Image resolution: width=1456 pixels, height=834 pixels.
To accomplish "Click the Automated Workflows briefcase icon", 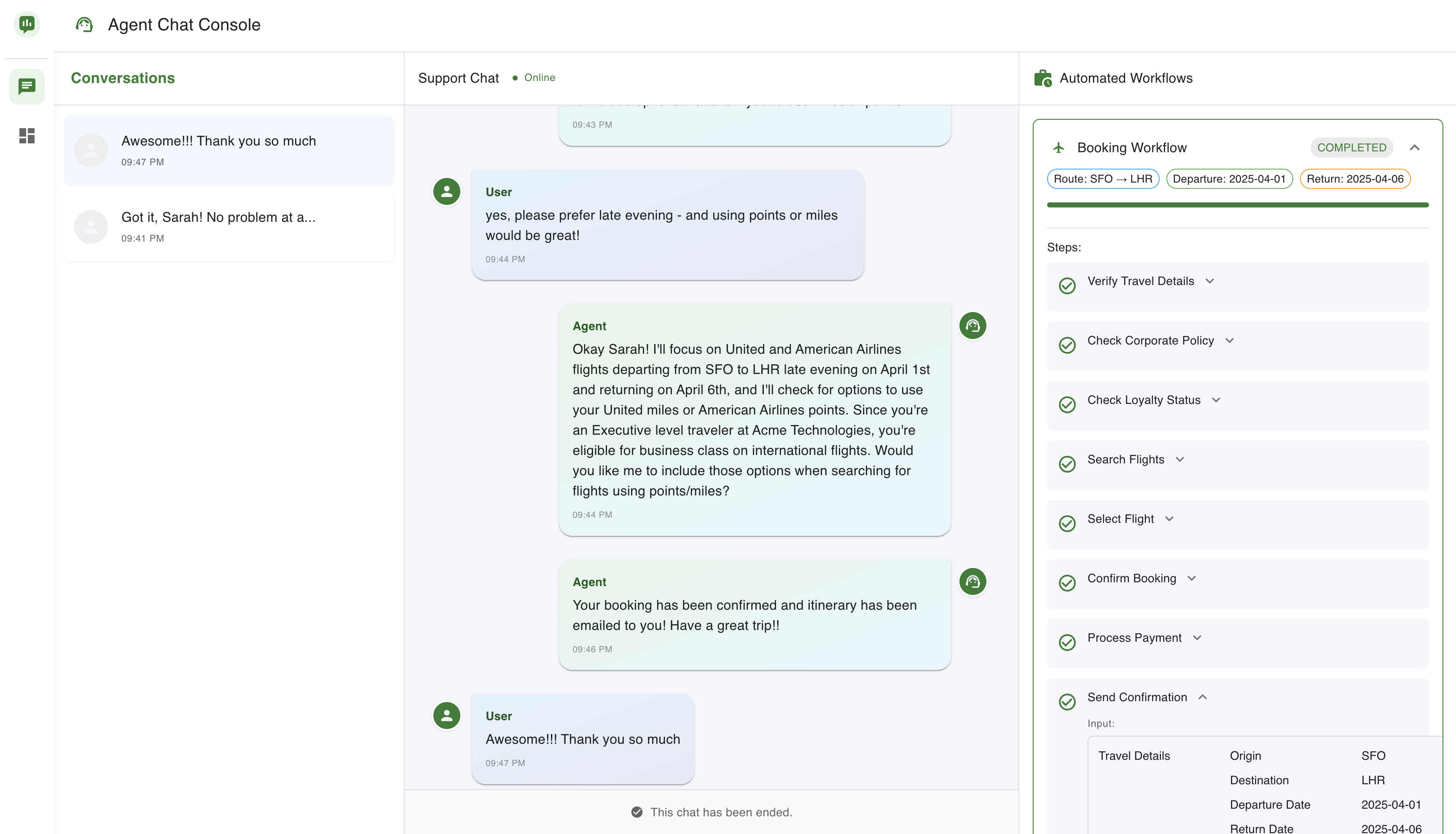I will coord(1042,78).
